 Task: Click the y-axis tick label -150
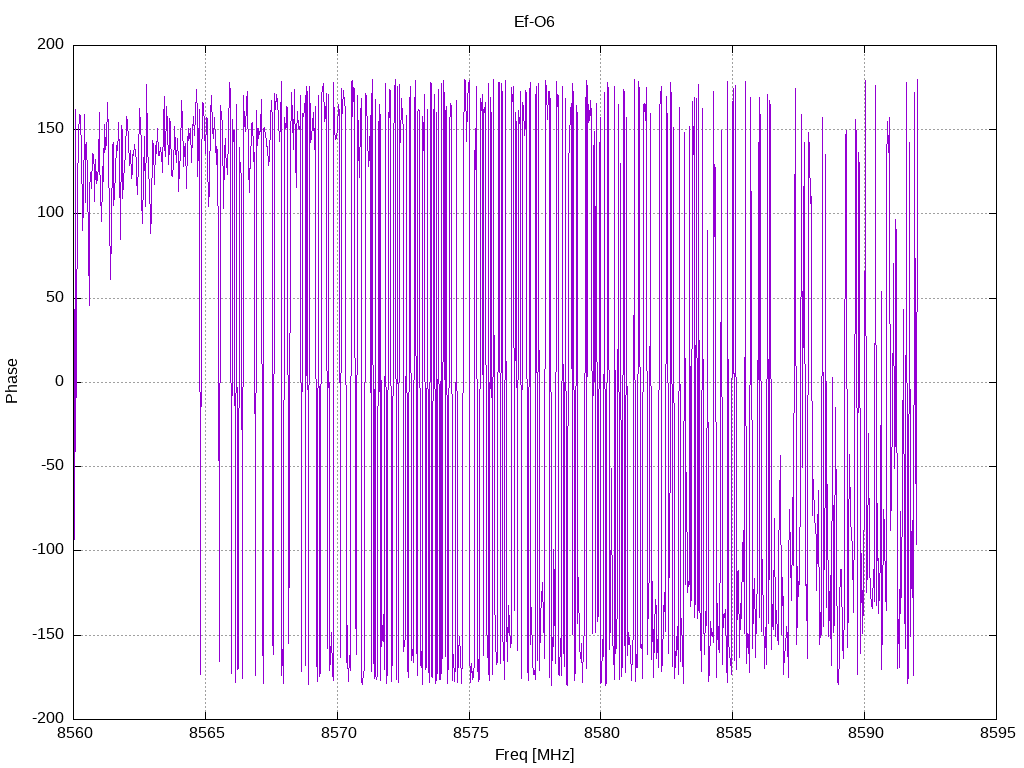pyautogui.click(x=48, y=634)
